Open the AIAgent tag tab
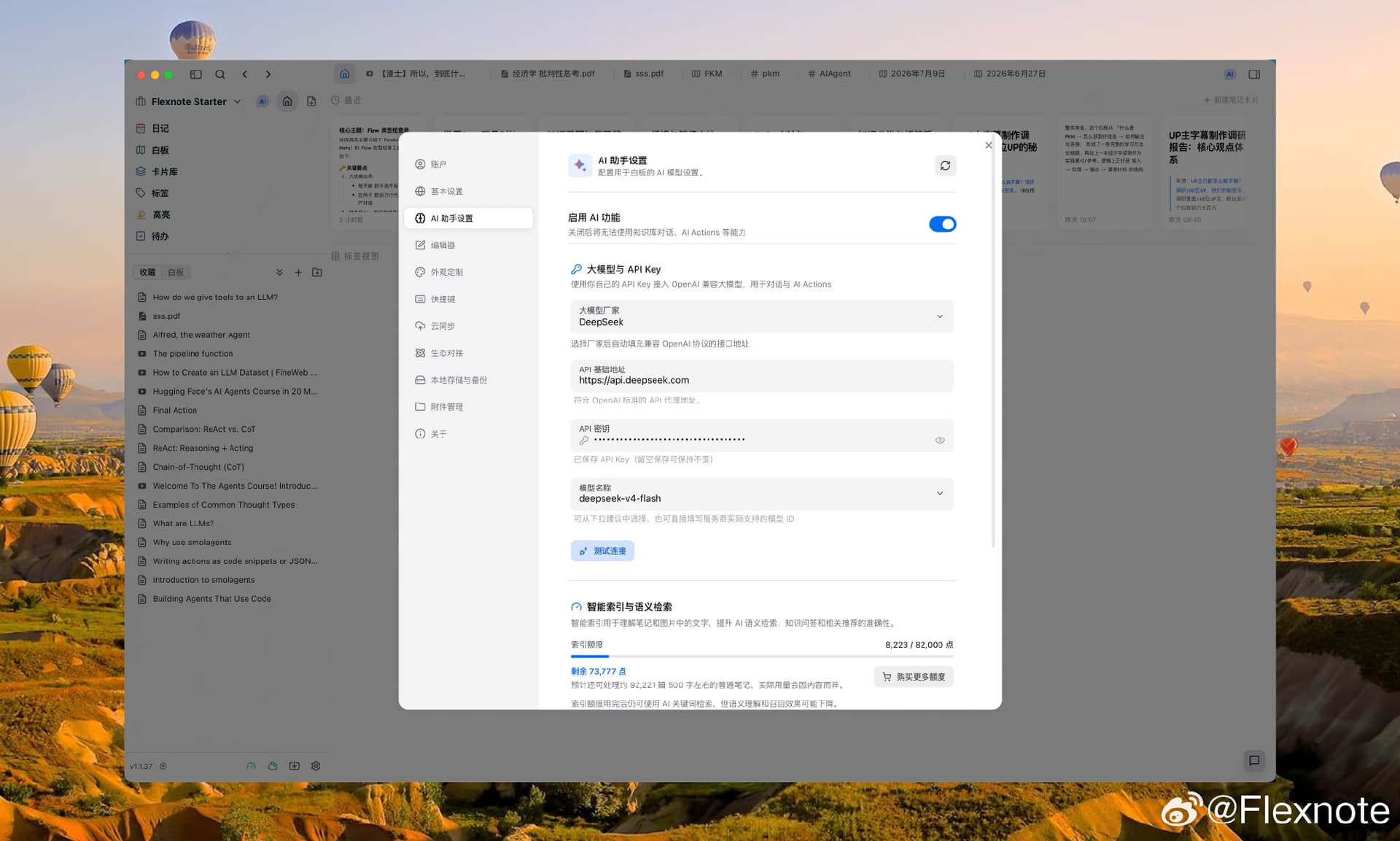 pyautogui.click(x=829, y=74)
